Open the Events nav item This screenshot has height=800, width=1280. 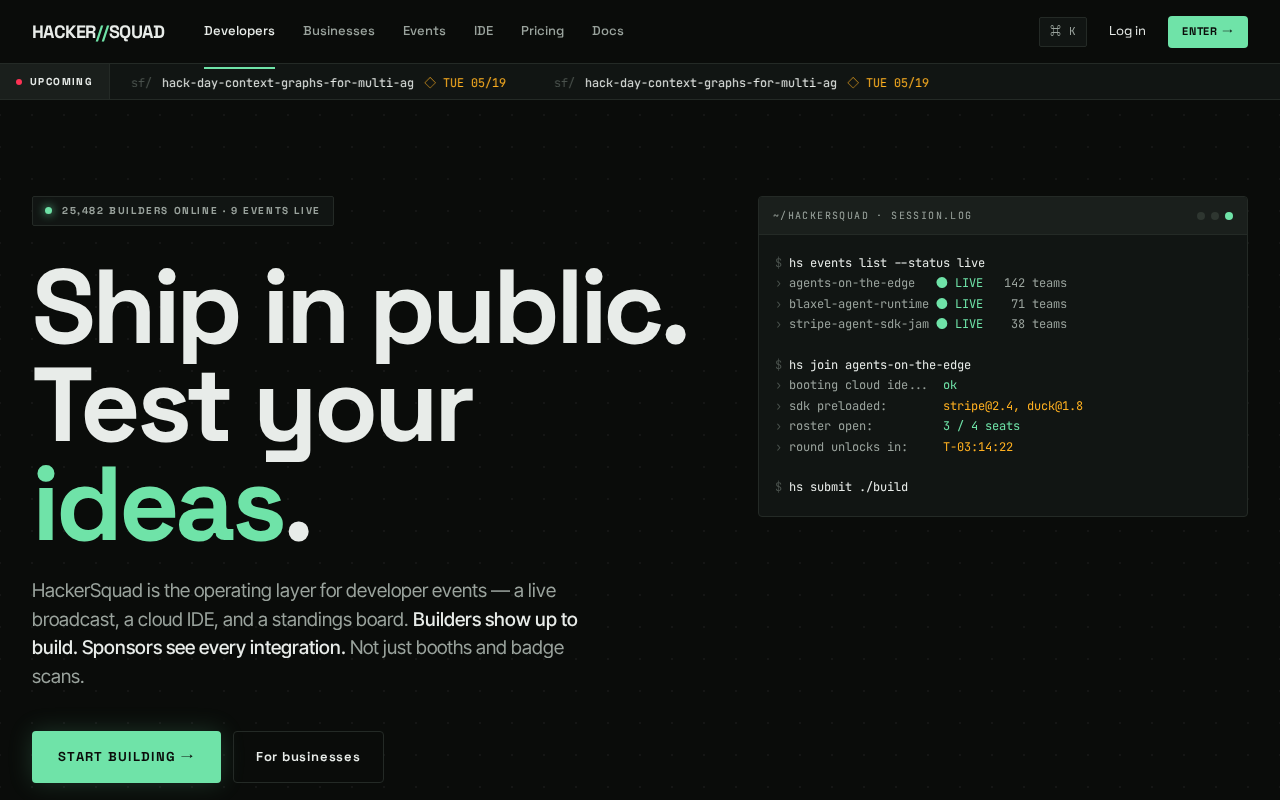coord(424,31)
